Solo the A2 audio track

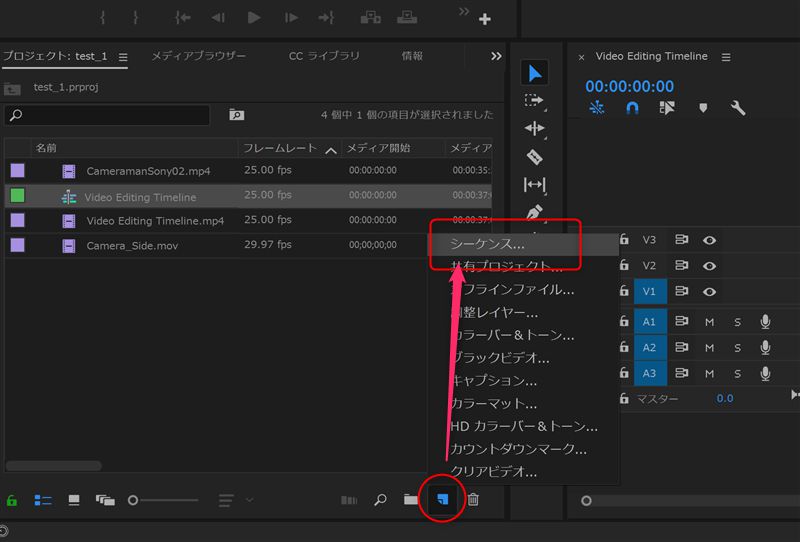click(738, 348)
